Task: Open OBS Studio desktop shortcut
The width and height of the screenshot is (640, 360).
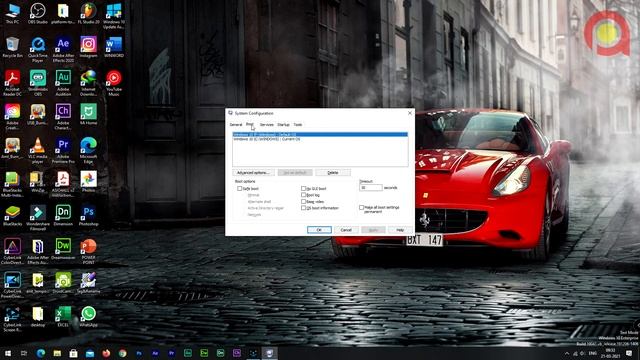Action: 38,13
